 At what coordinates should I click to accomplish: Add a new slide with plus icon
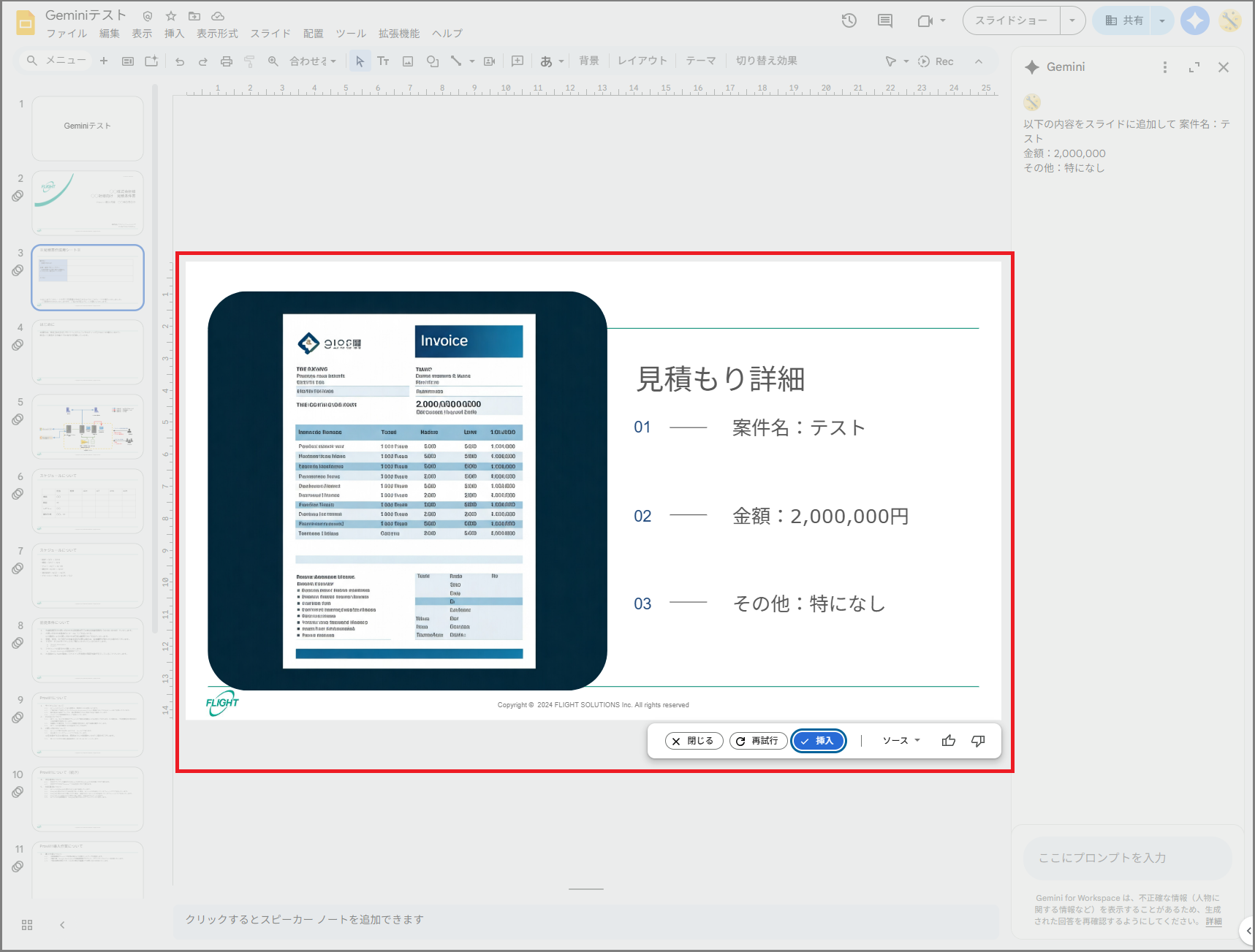[104, 61]
